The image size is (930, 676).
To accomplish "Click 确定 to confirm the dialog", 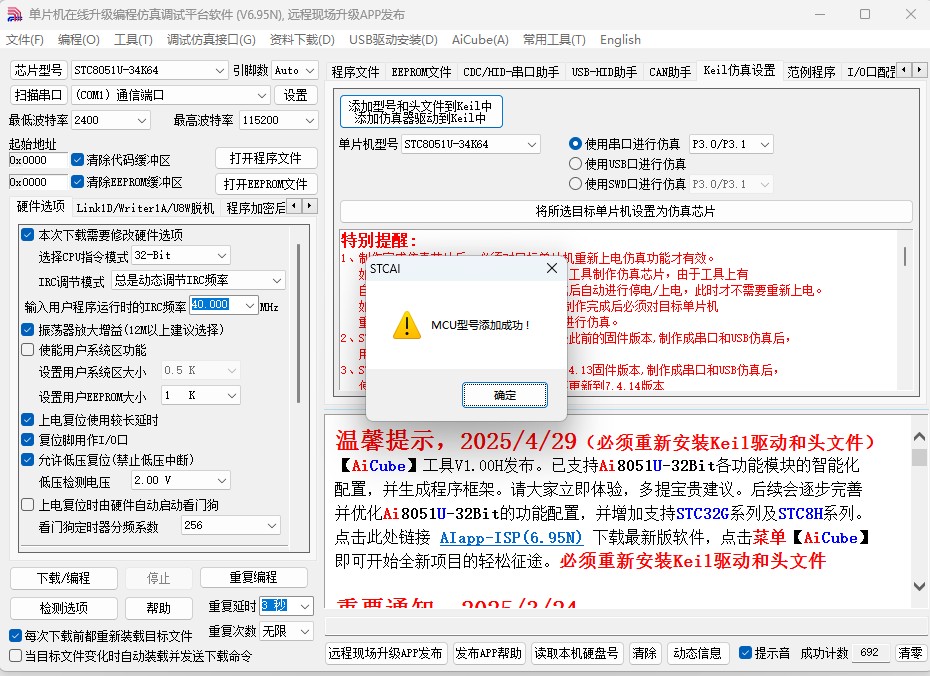I will click(505, 395).
